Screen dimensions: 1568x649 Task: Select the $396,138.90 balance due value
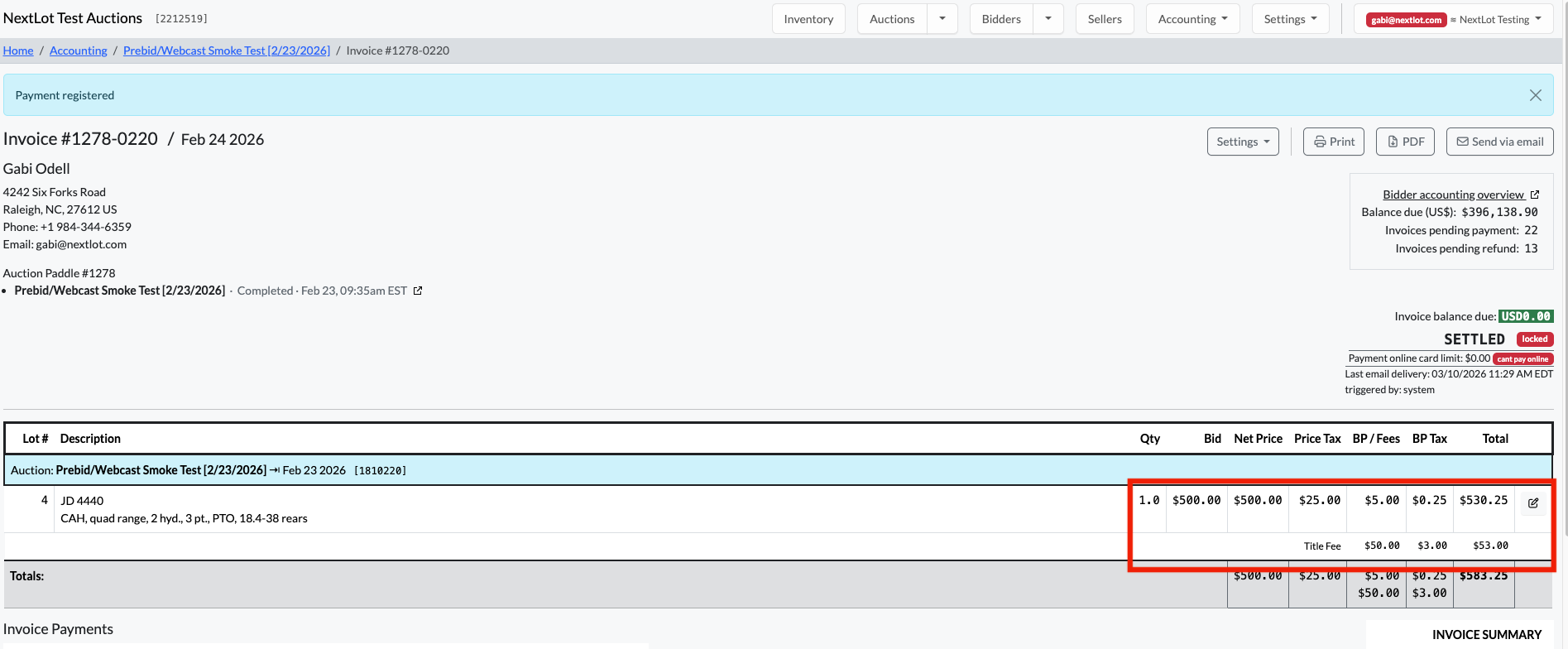coord(1499,212)
